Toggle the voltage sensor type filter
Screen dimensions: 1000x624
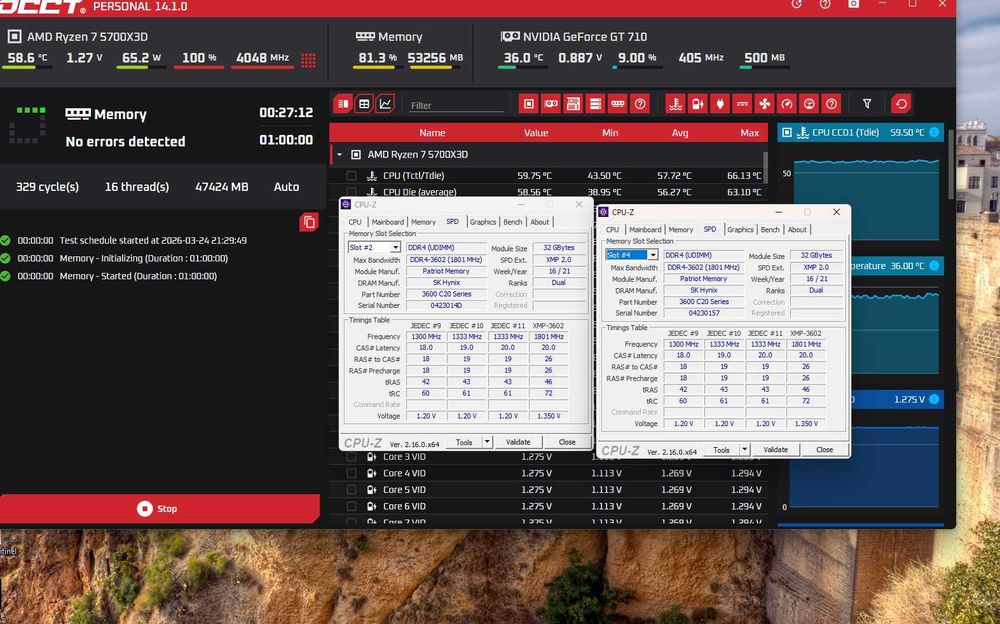click(698, 104)
